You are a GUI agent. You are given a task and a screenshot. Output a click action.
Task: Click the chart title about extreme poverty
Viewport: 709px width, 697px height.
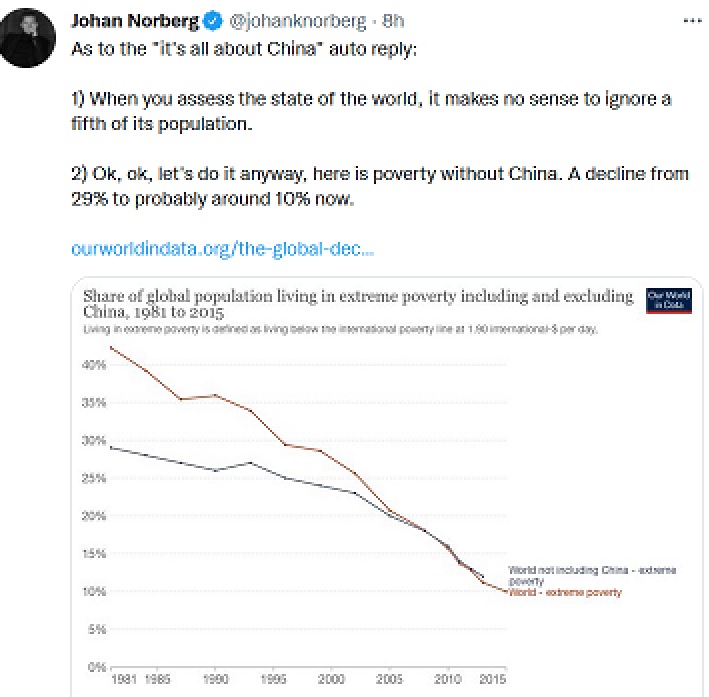tap(358, 303)
